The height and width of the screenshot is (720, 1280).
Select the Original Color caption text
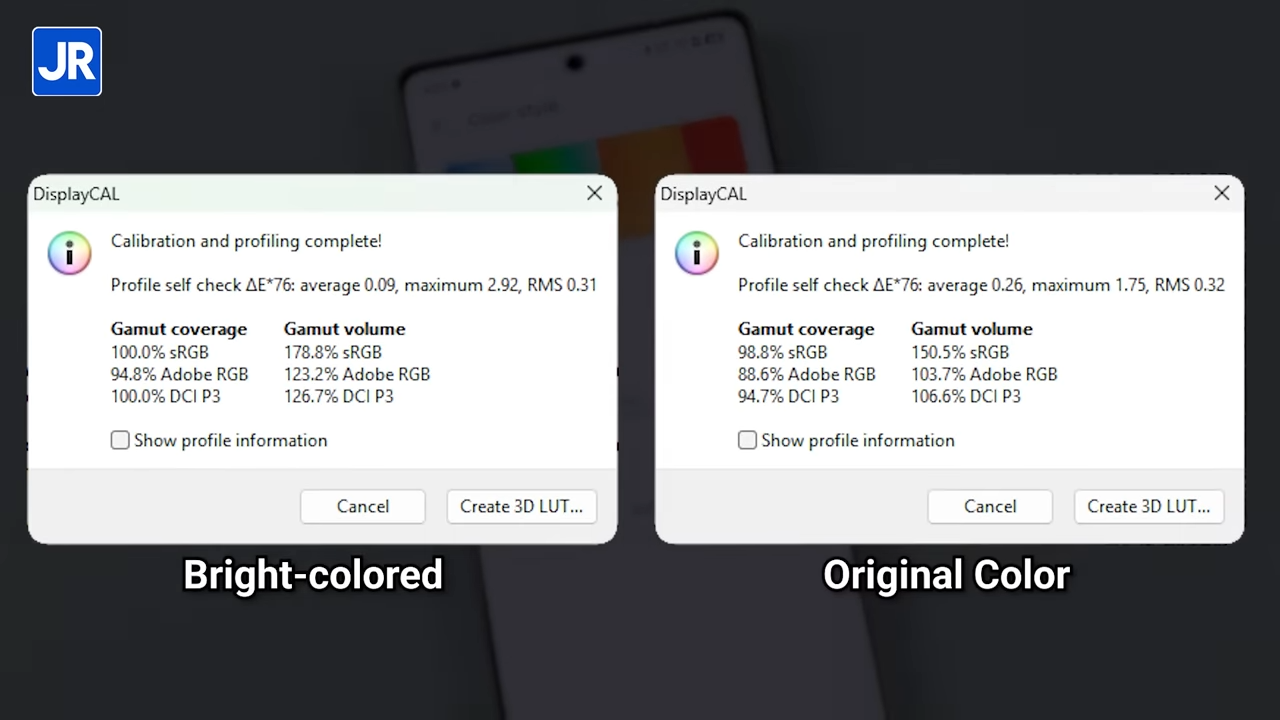946,575
